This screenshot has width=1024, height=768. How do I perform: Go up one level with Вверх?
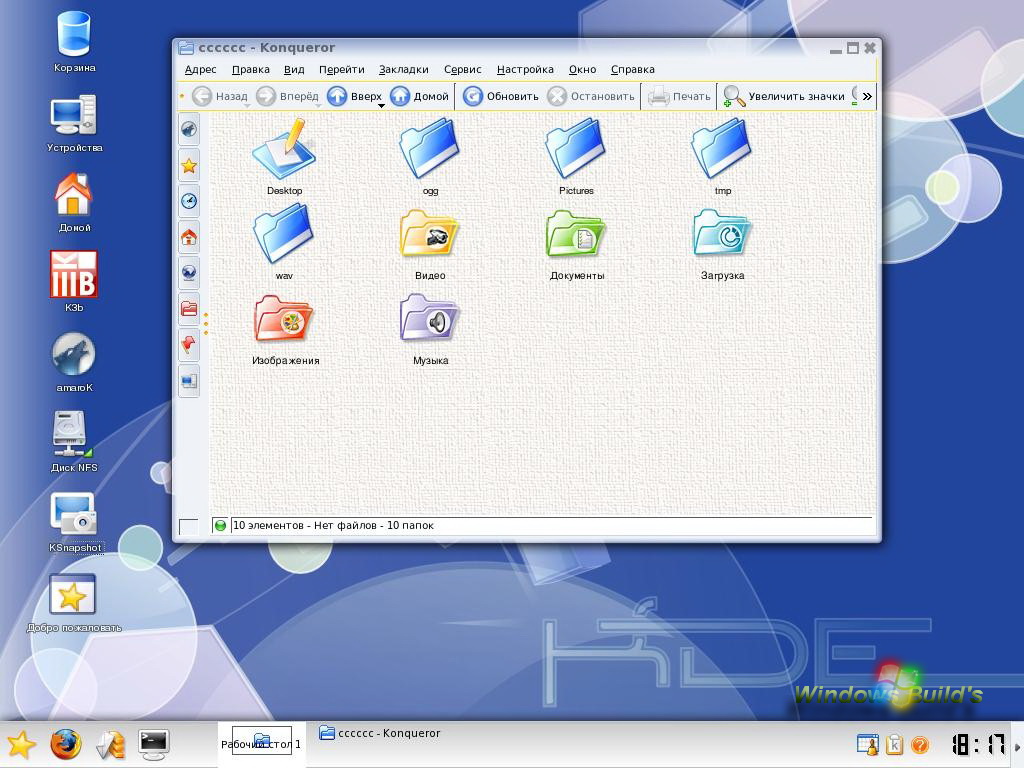point(353,97)
